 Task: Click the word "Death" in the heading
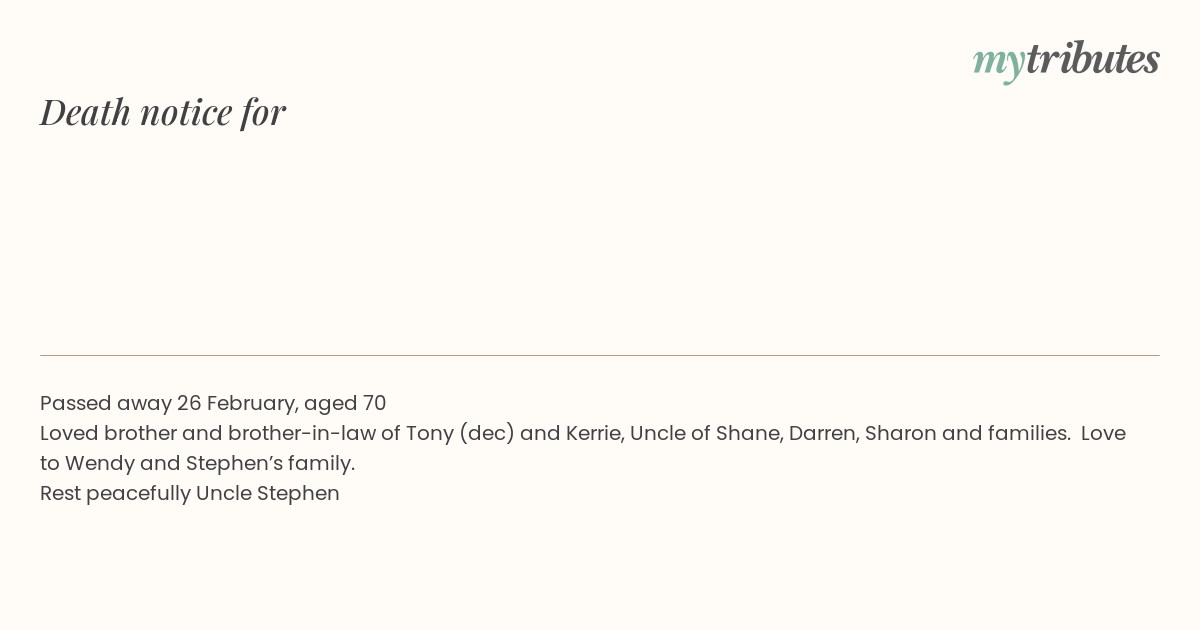(85, 111)
